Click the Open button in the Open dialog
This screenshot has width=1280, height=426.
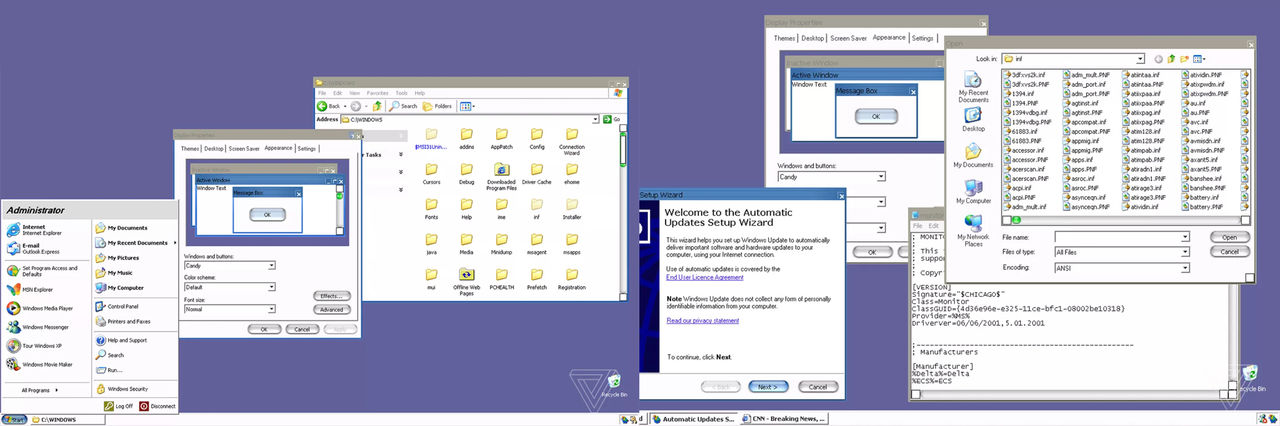1230,237
